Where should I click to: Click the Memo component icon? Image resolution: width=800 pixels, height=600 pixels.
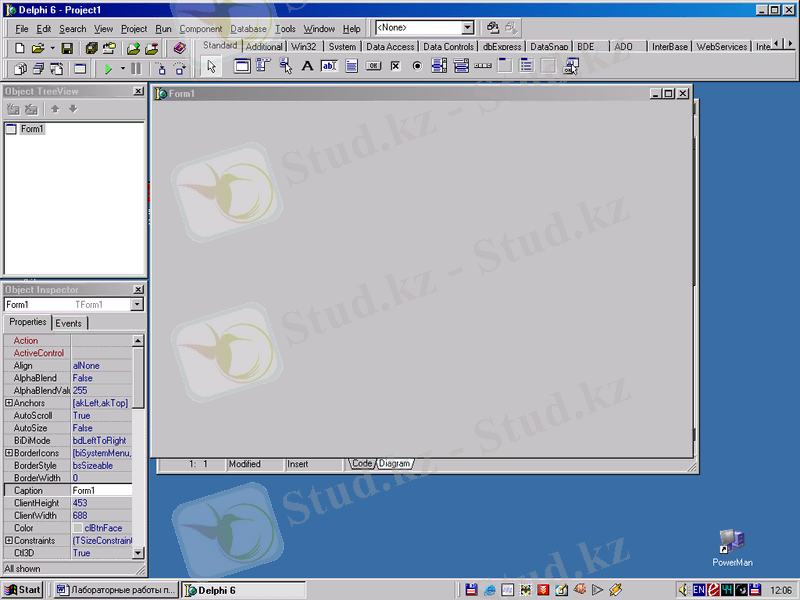pos(351,67)
